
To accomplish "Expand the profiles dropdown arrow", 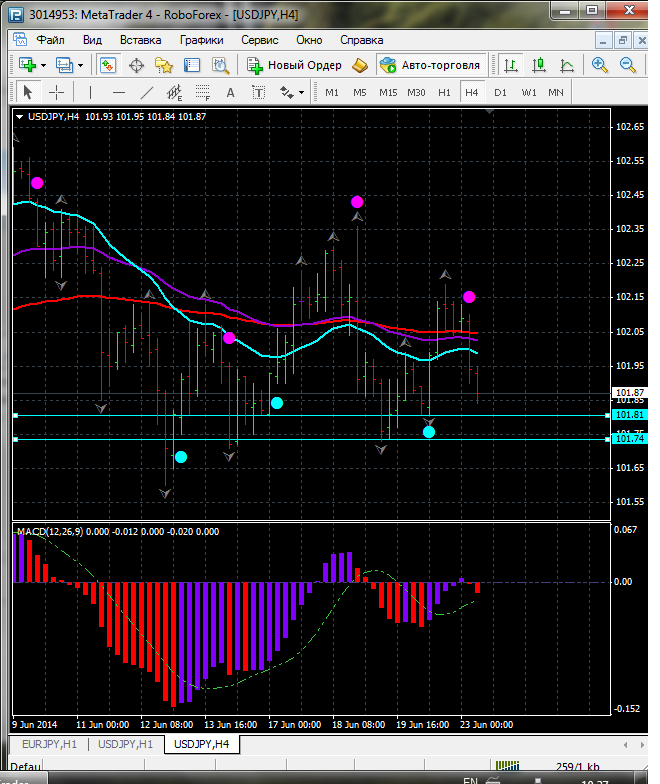I will point(81,65).
